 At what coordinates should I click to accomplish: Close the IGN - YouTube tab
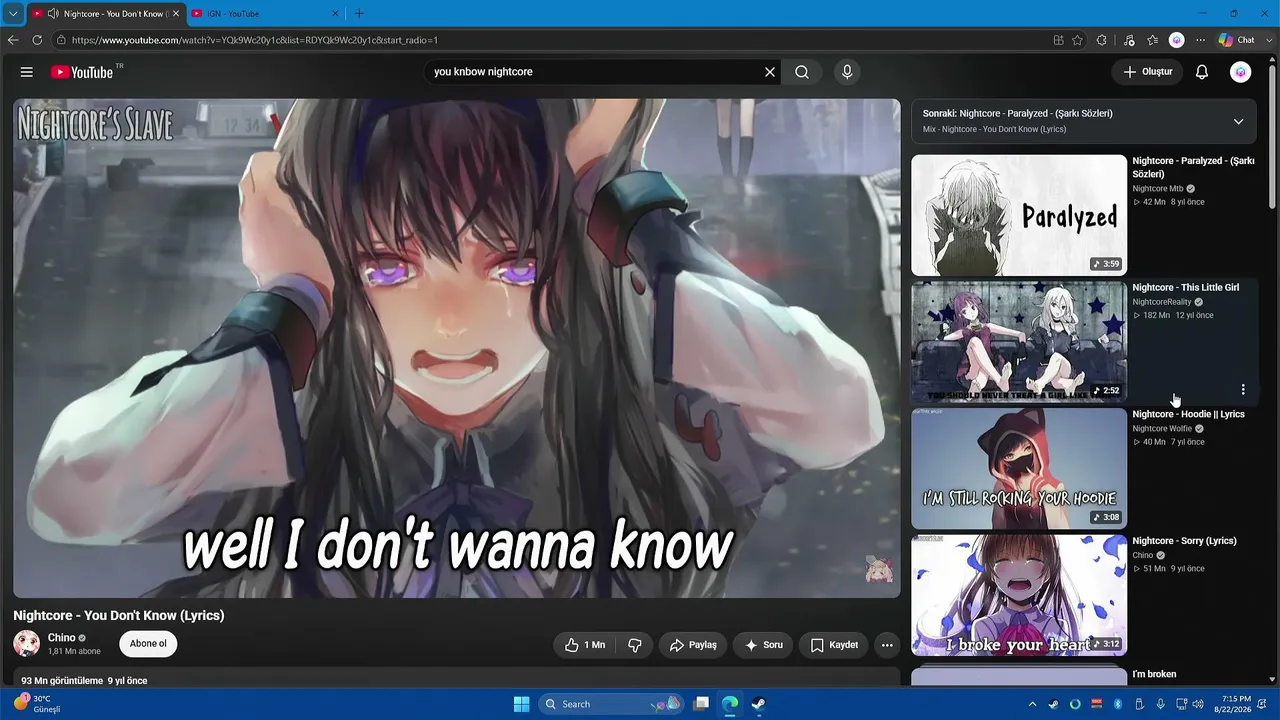(x=333, y=14)
